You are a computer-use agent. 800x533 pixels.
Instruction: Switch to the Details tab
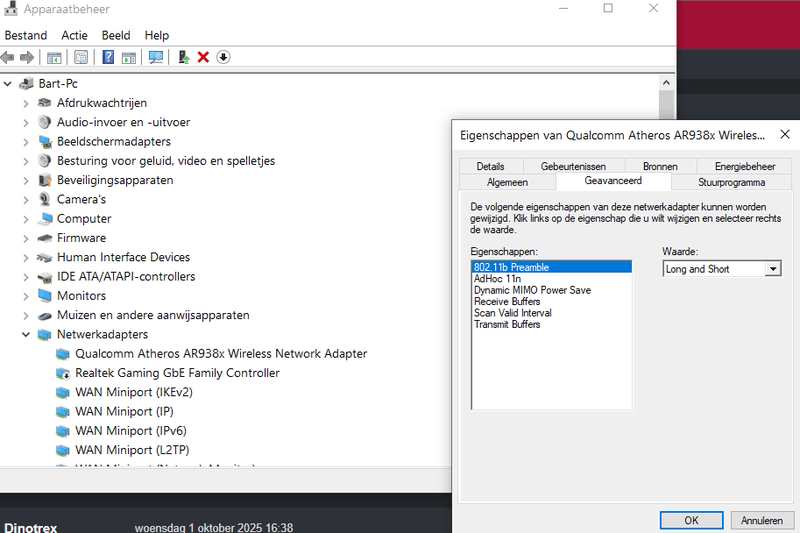coord(490,166)
